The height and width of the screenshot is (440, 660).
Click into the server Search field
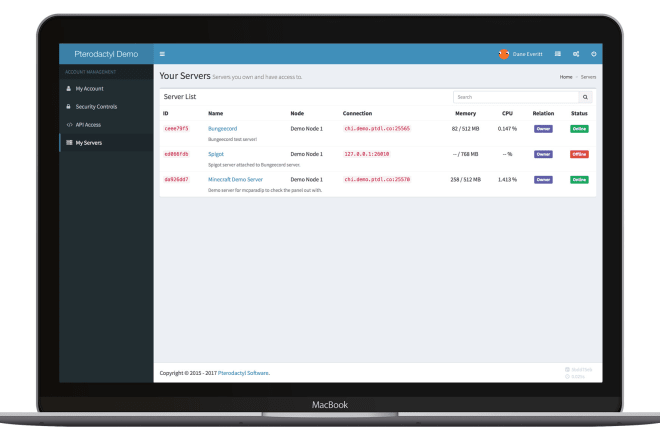click(x=516, y=97)
